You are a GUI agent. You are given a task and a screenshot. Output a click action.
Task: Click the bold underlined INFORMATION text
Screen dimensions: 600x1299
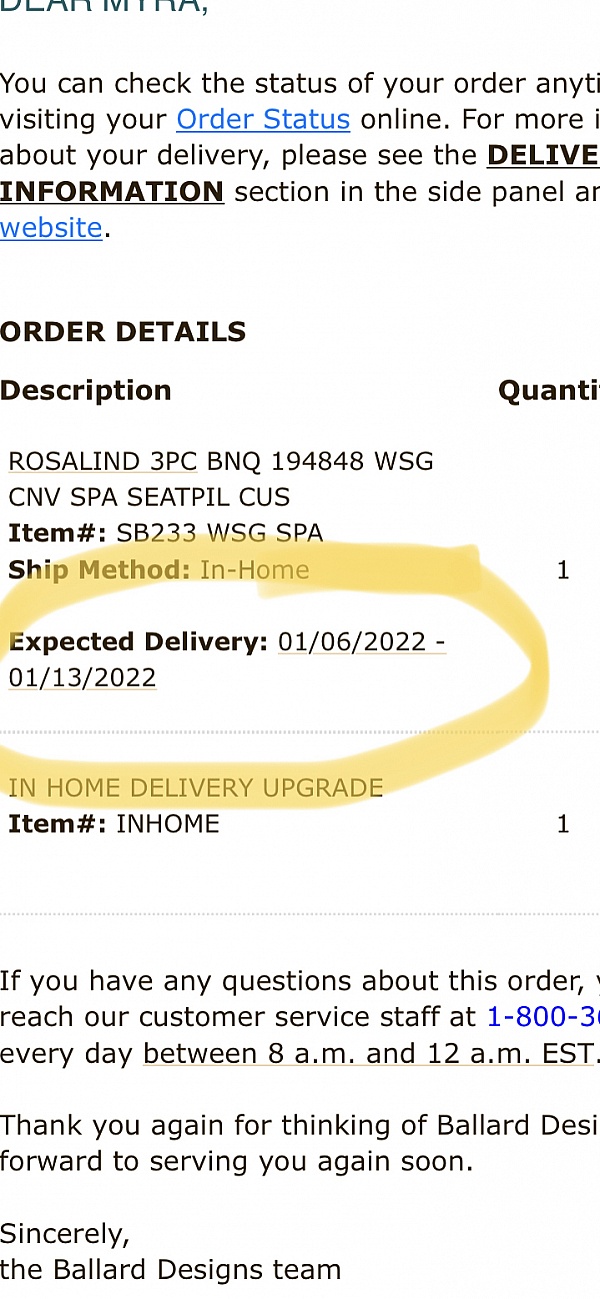coord(112,192)
